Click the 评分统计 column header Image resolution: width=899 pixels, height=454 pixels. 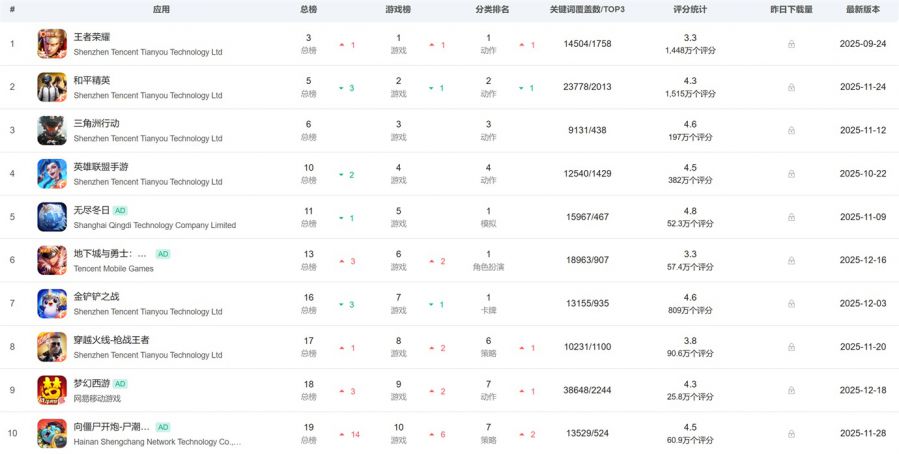(x=690, y=9)
